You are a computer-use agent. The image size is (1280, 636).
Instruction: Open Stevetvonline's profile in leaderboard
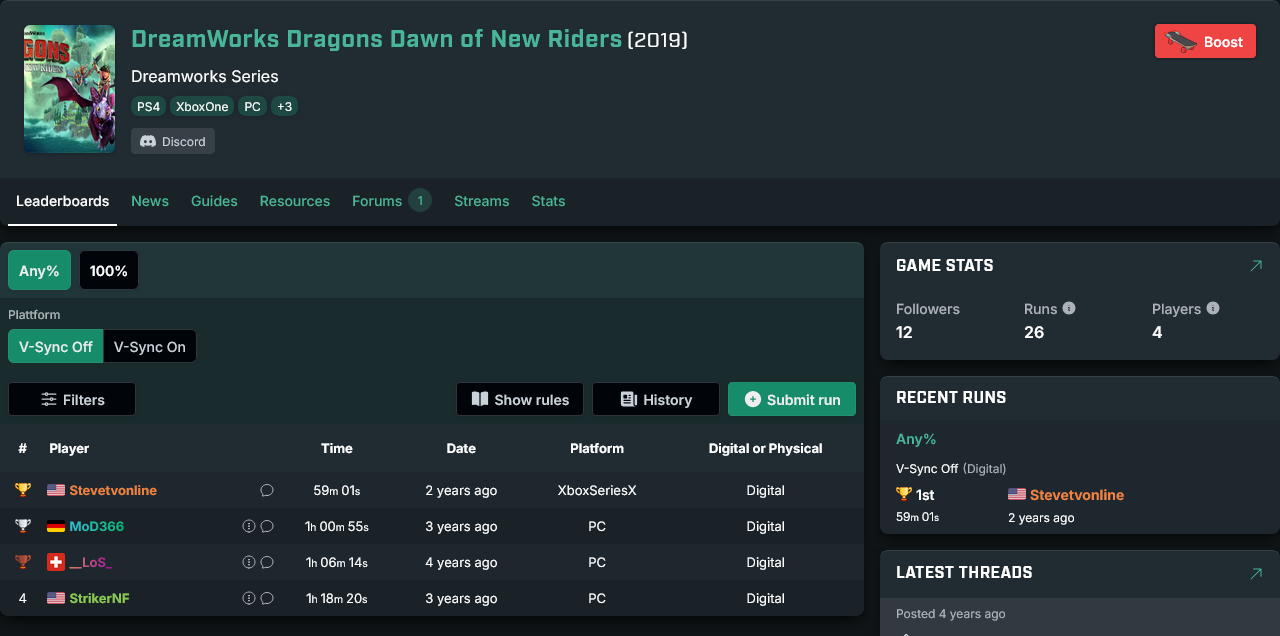(113, 490)
